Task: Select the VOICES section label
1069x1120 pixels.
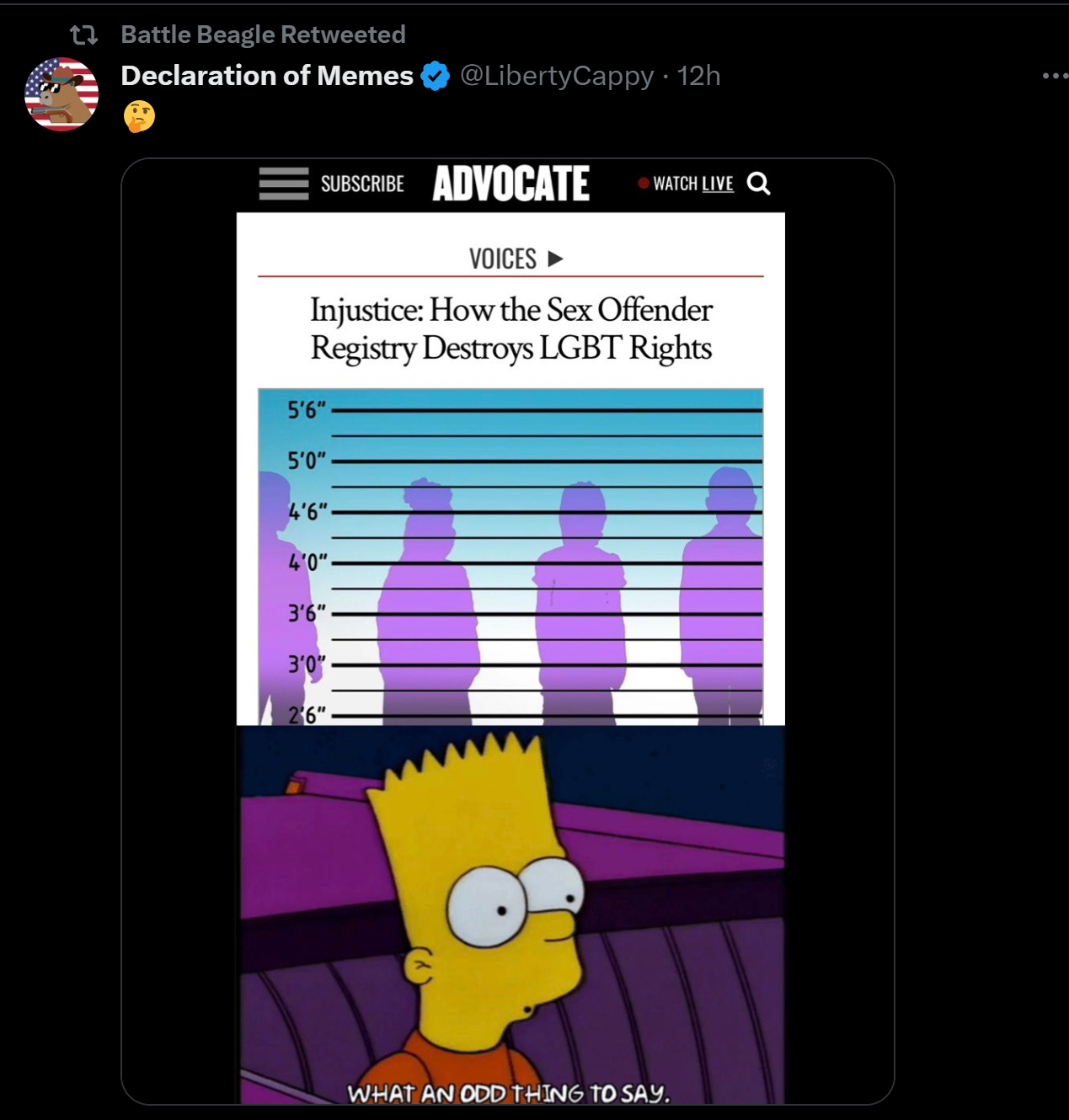Action: pos(503,259)
